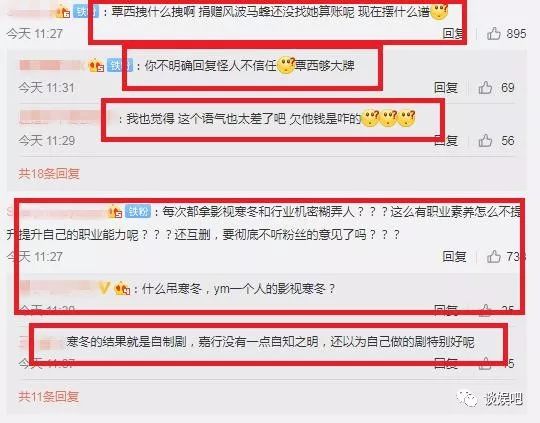Click 铁粉 badge on the 影视寒冬 commenter
The height and width of the screenshot is (423, 540).
tap(138, 211)
